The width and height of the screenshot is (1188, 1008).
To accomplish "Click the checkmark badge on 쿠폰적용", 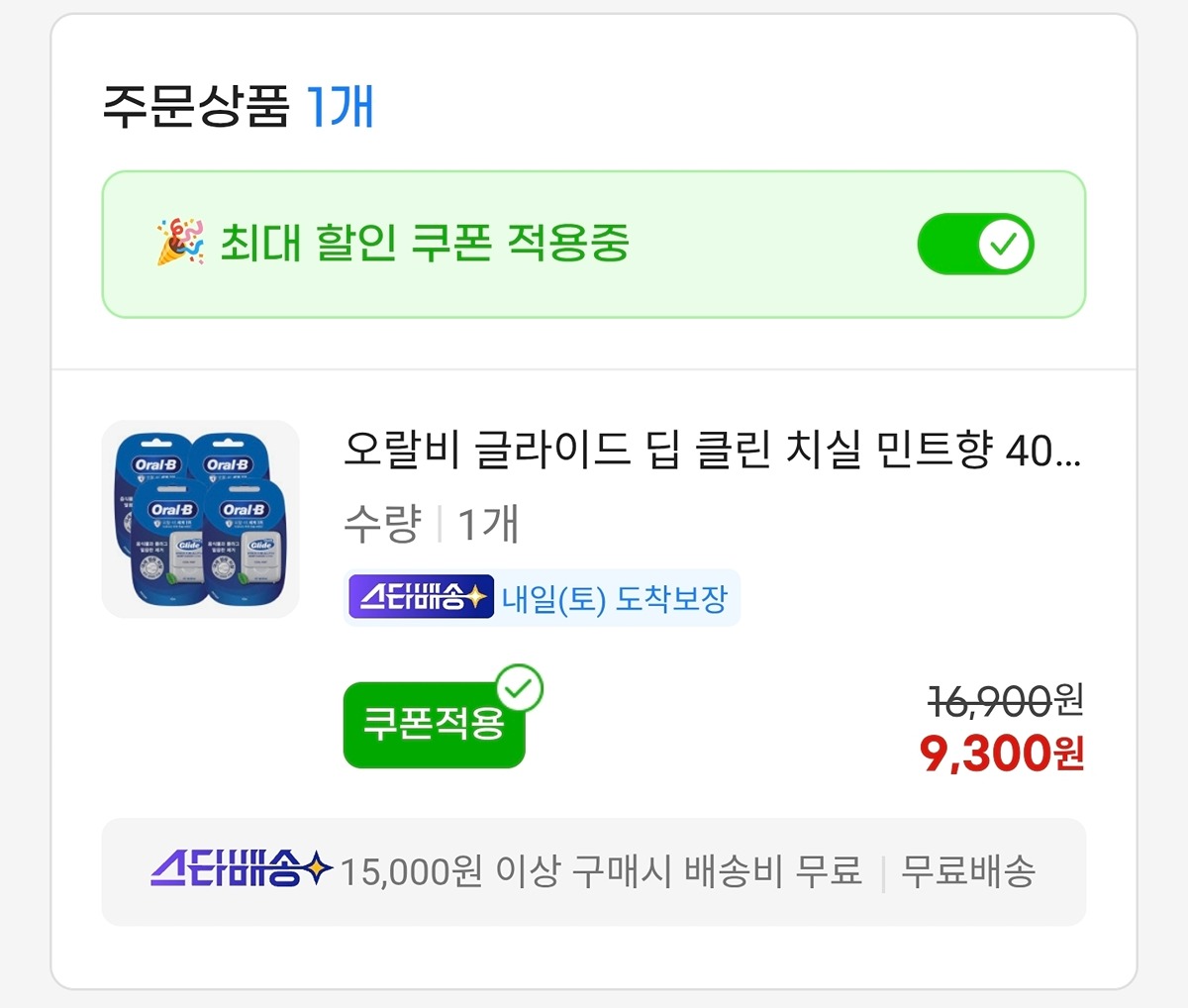I will tap(519, 687).
